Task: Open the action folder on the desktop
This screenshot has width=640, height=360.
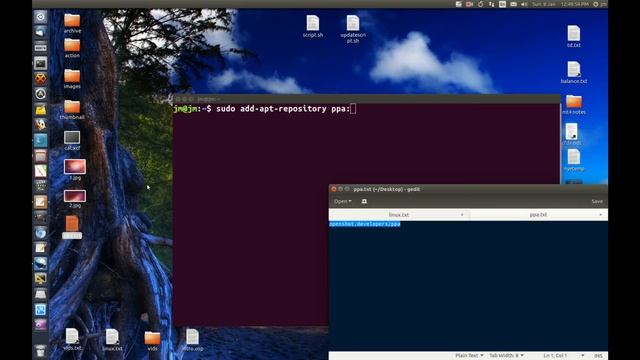Action: click(x=72, y=48)
